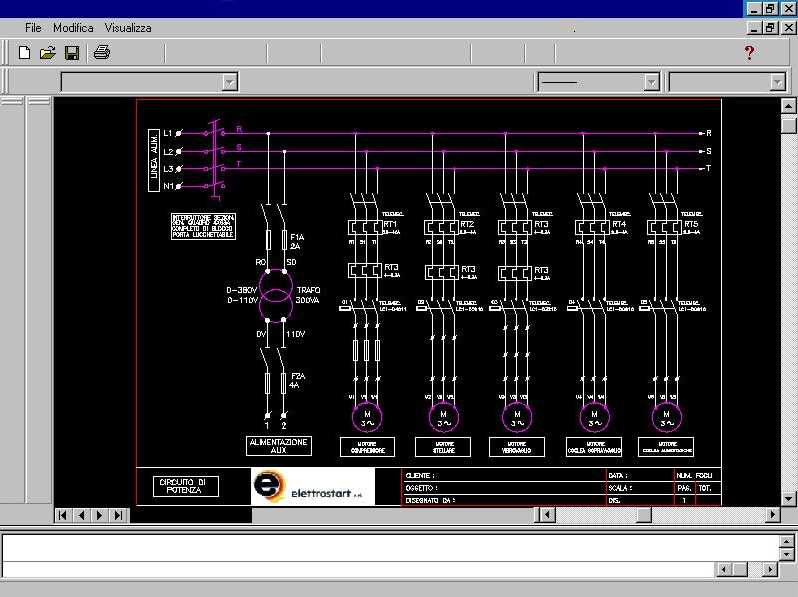Open help with the red question mark
The height and width of the screenshot is (597, 798).
[750, 53]
